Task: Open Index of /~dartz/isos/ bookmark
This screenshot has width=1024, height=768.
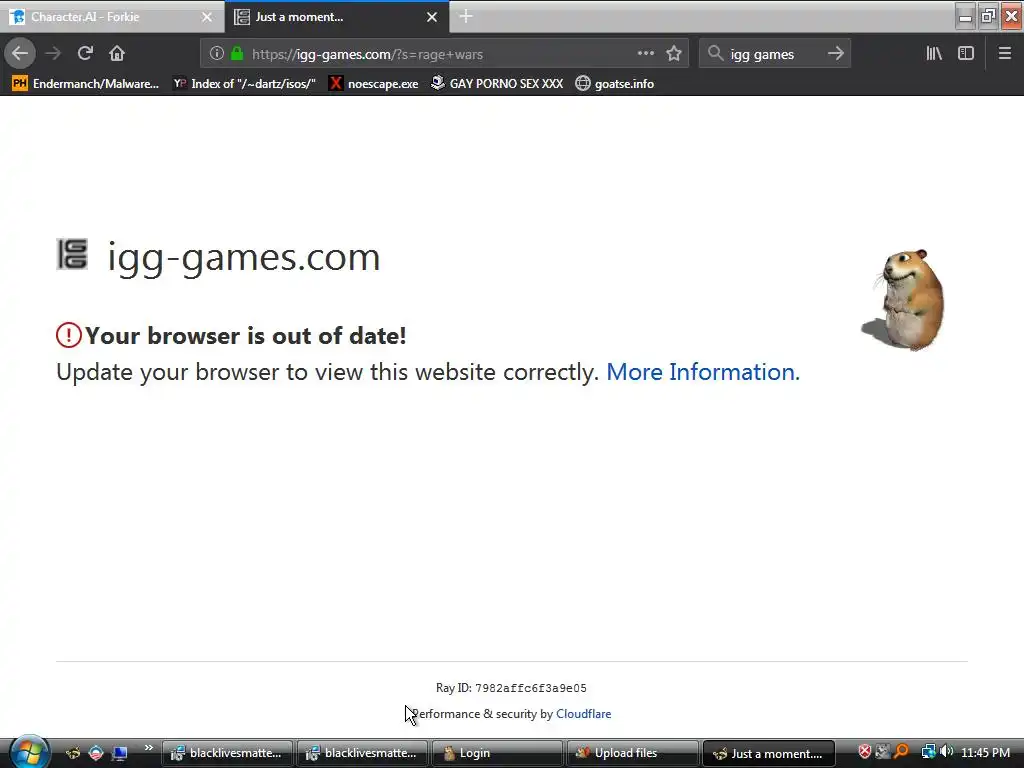Action: coord(244,84)
